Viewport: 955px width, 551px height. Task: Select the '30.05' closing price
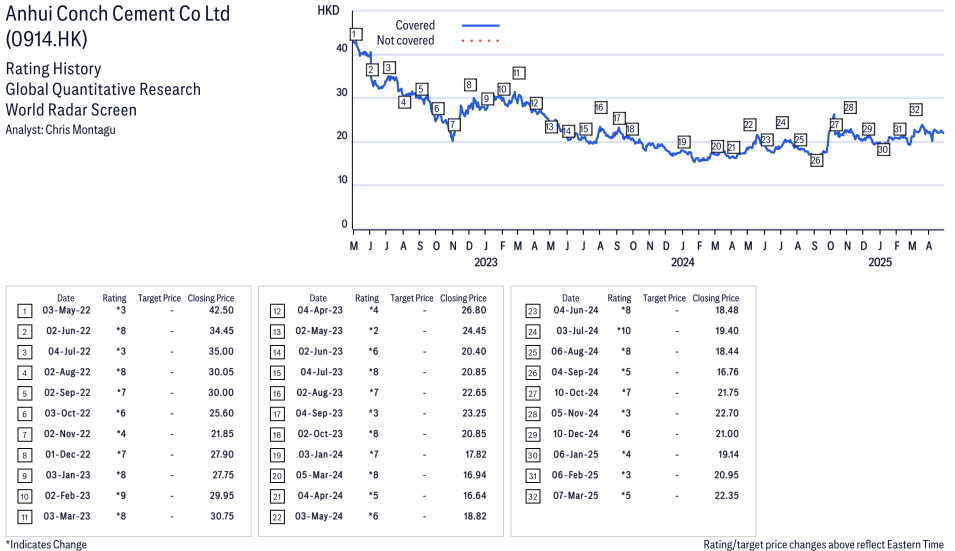[x=221, y=372]
